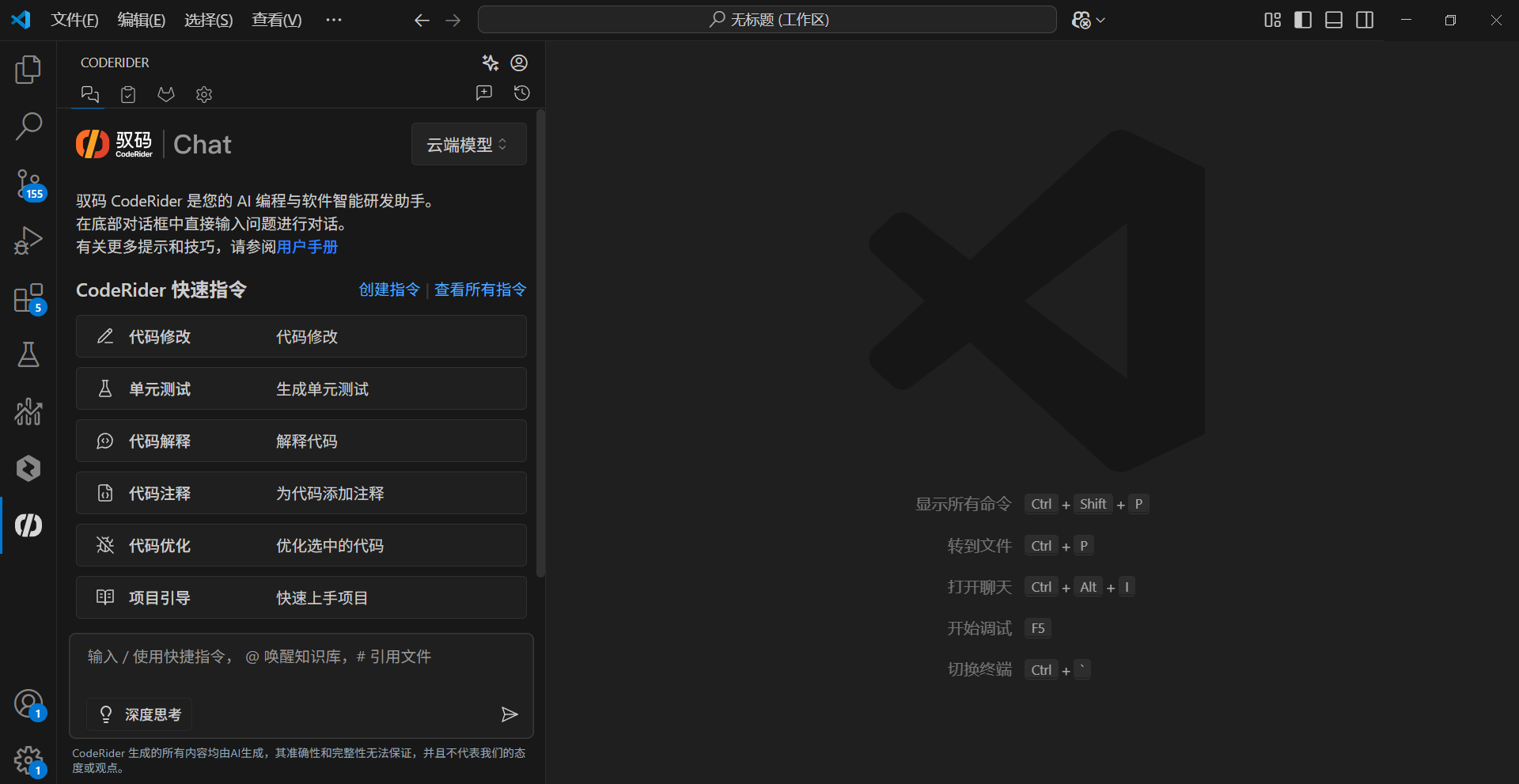This screenshot has width=1519, height=784.
Task: Click the 无标题 (工作区) command center search
Action: 767,20
